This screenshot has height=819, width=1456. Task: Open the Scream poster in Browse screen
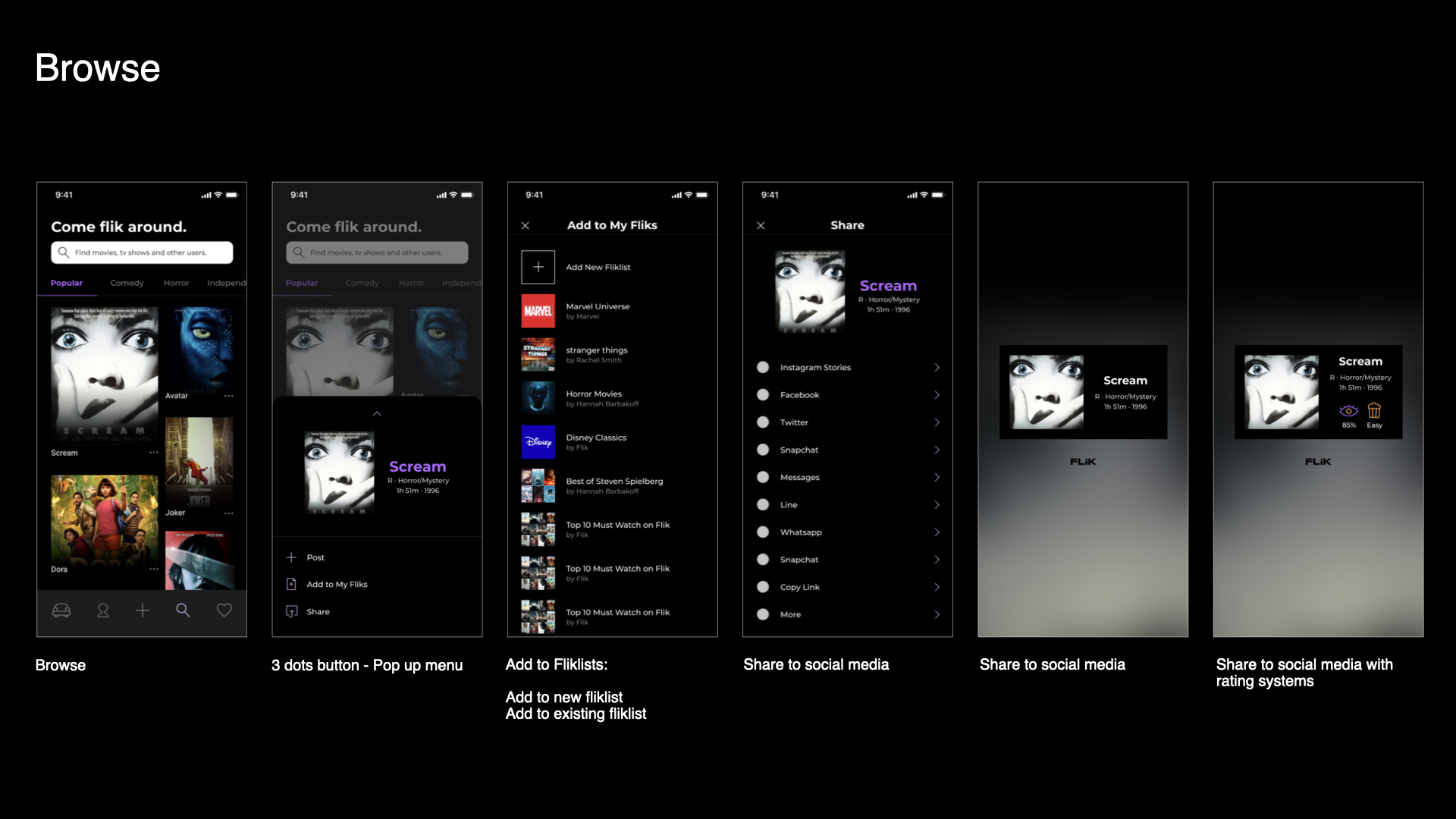click(105, 375)
